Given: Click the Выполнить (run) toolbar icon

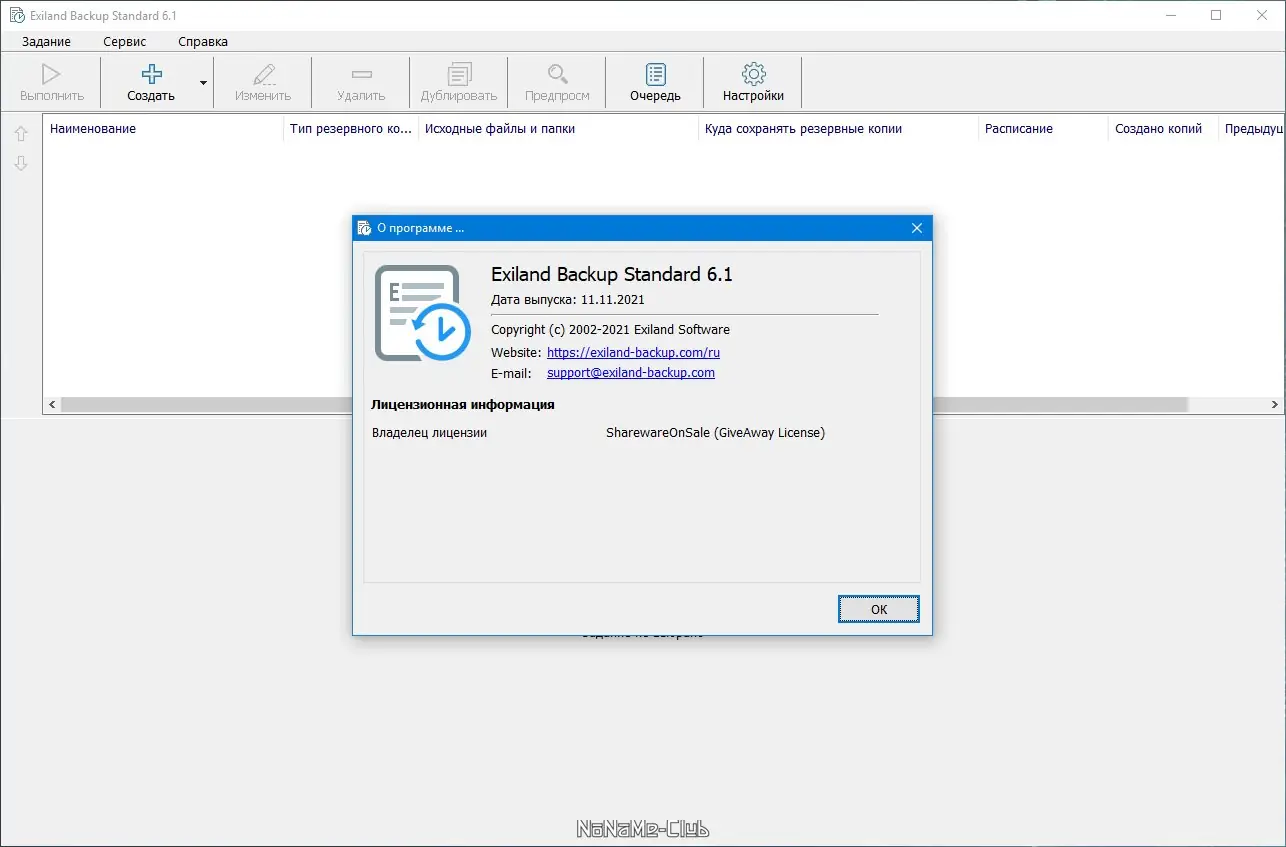Looking at the screenshot, I should tap(51, 74).
